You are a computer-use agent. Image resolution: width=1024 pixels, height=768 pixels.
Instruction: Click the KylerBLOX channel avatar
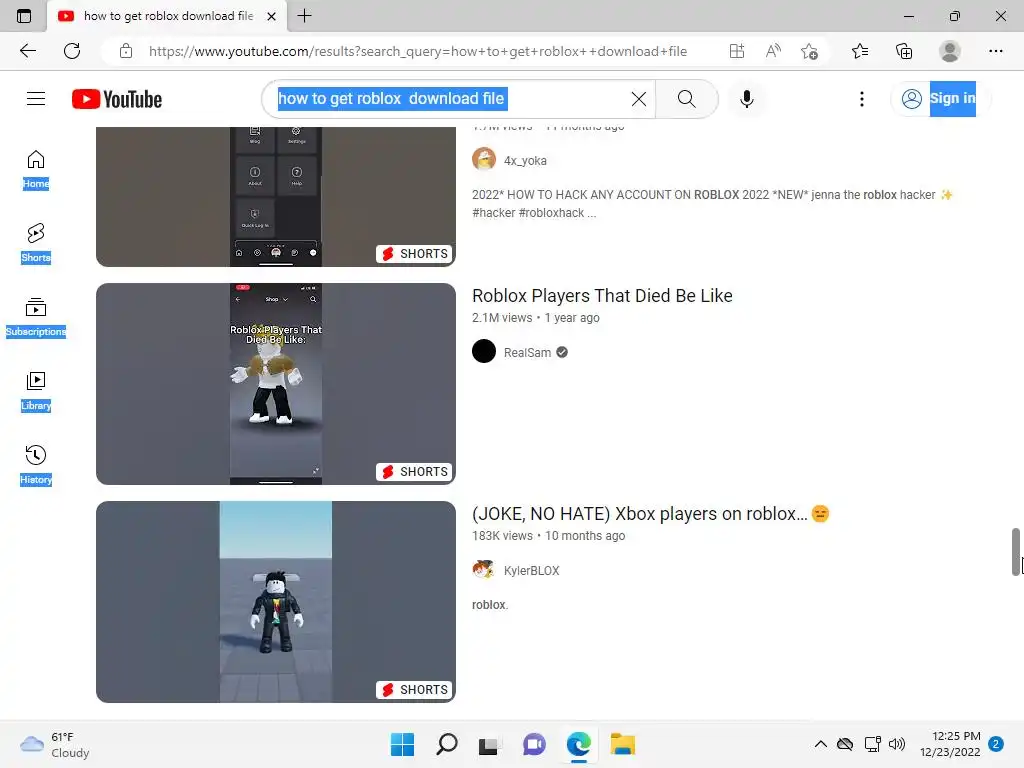pyautogui.click(x=484, y=569)
